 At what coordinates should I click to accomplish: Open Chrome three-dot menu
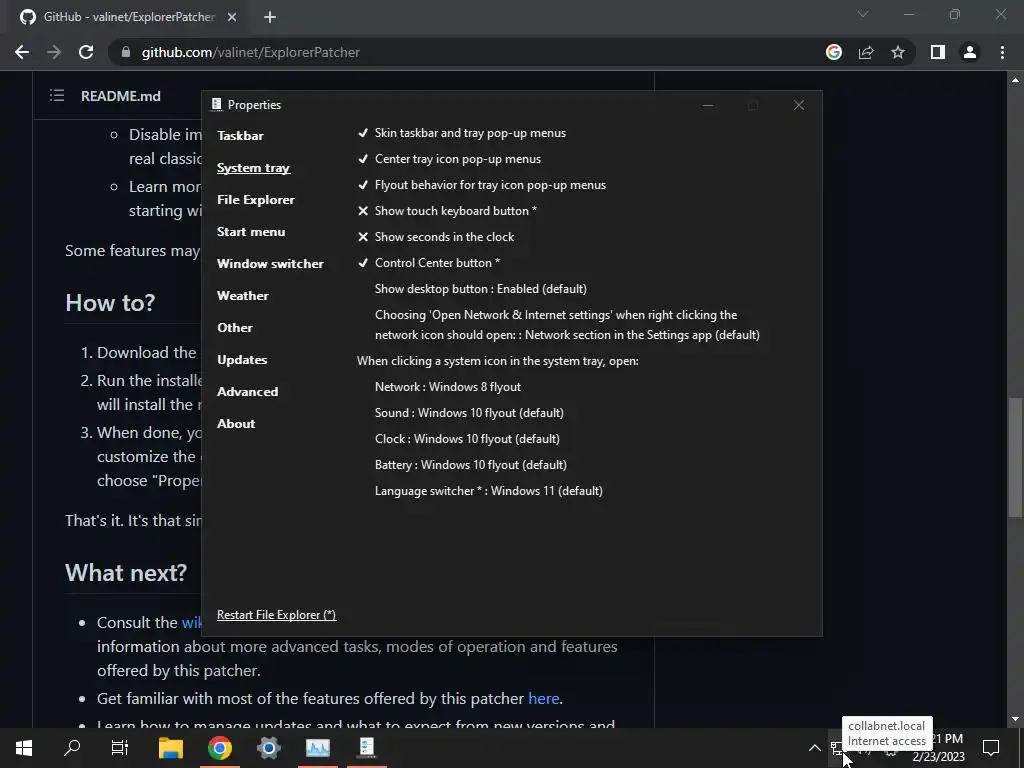point(1002,52)
